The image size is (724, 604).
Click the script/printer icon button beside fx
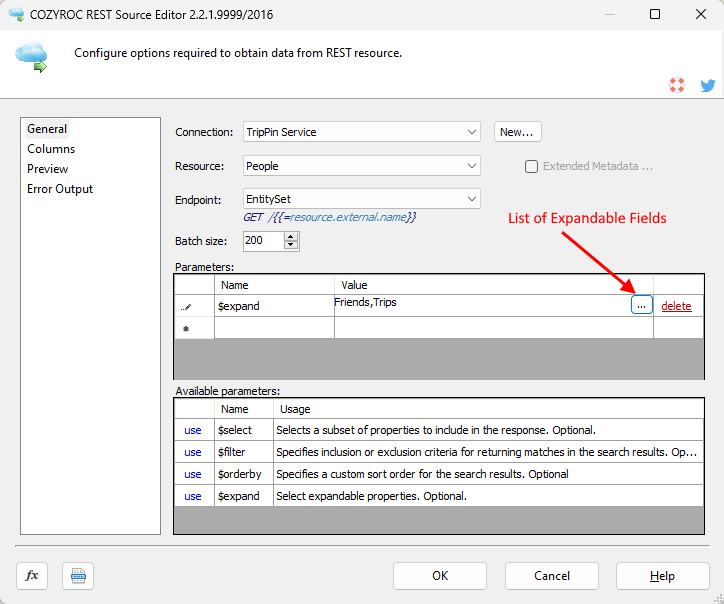pos(78,576)
